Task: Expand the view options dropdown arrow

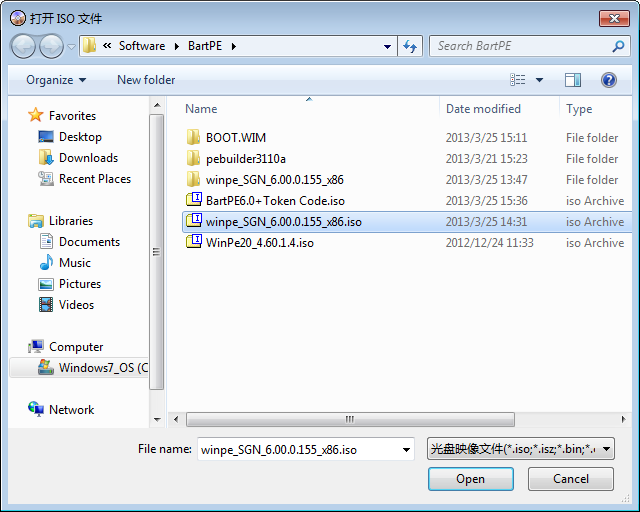Action: click(540, 80)
